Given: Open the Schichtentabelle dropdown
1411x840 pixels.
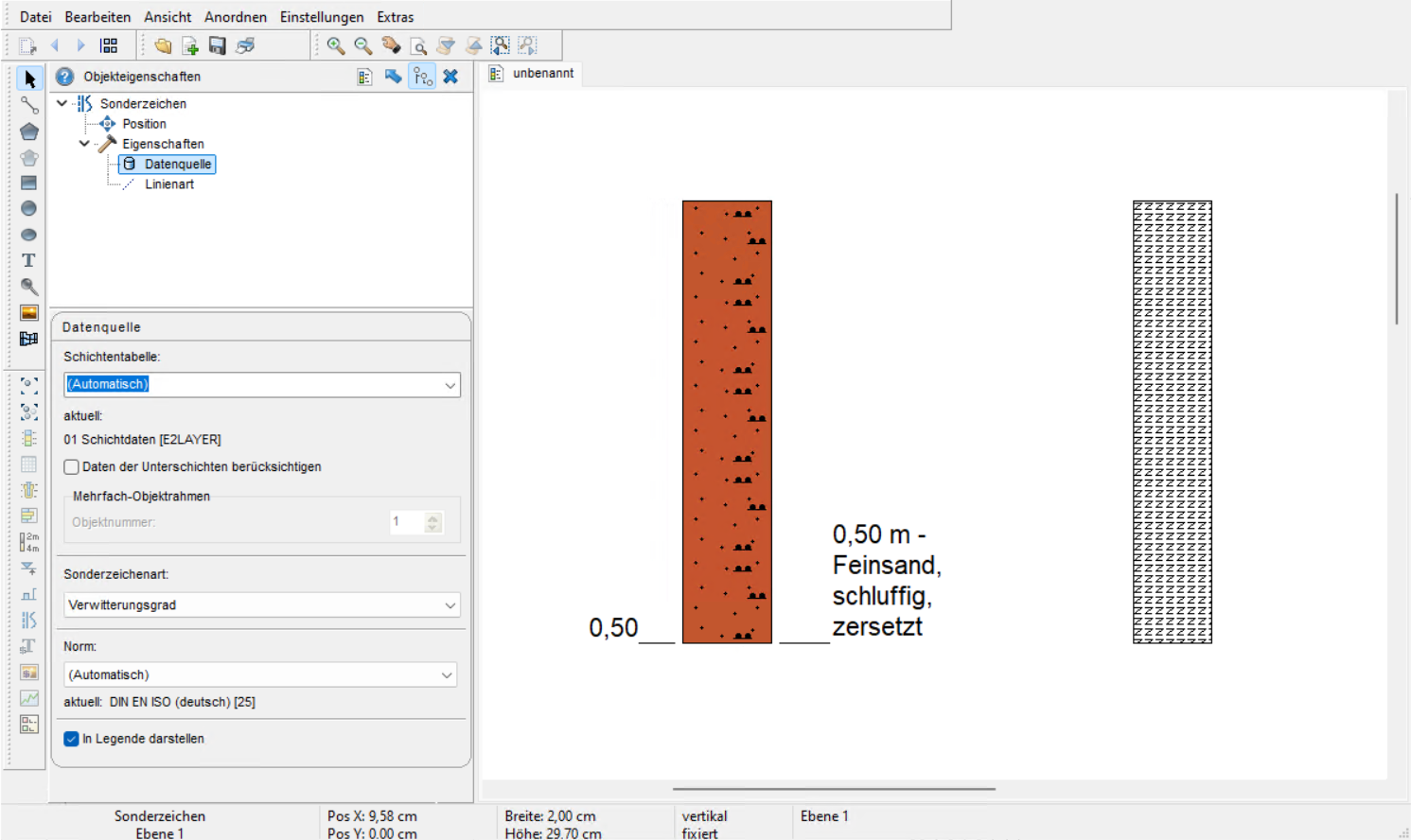Looking at the screenshot, I should pos(262,385).
